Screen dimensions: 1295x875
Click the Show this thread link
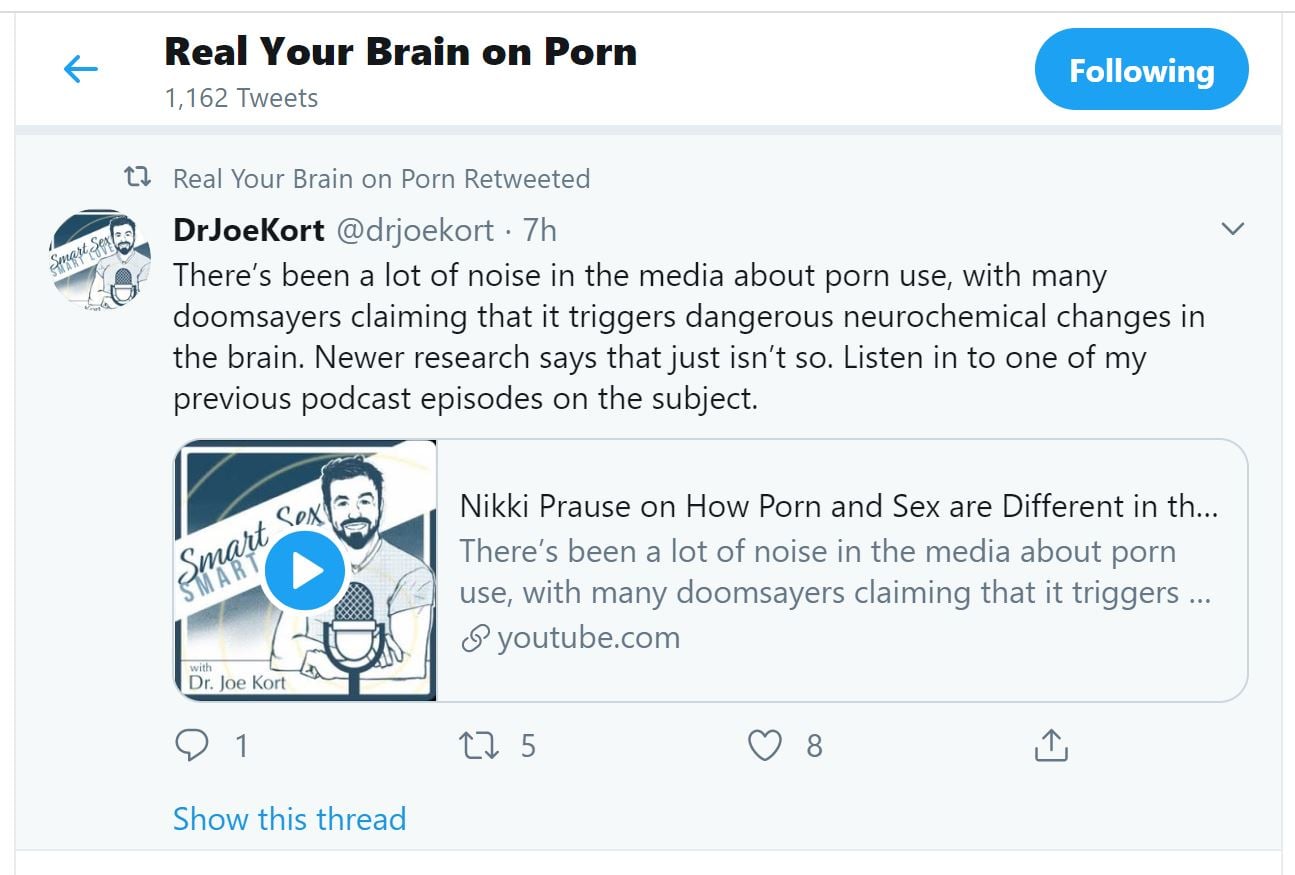[x=289, y=818]
